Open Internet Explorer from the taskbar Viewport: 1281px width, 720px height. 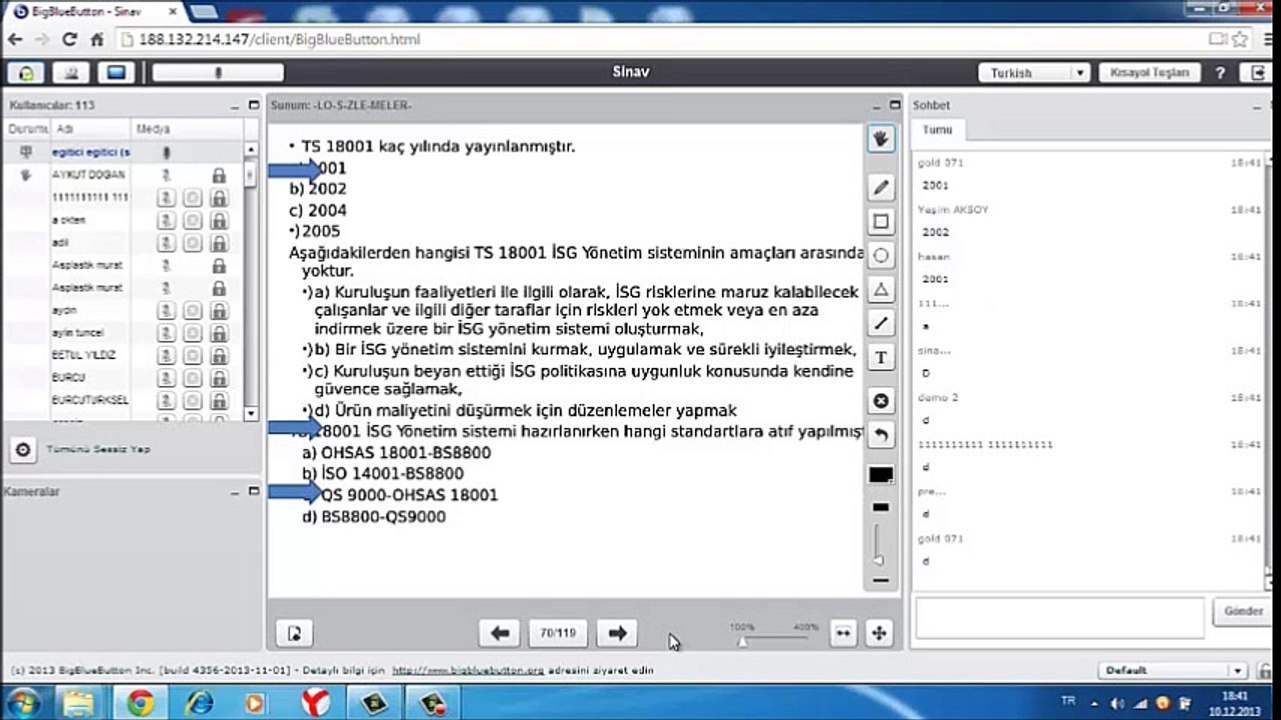click(199, 704)
